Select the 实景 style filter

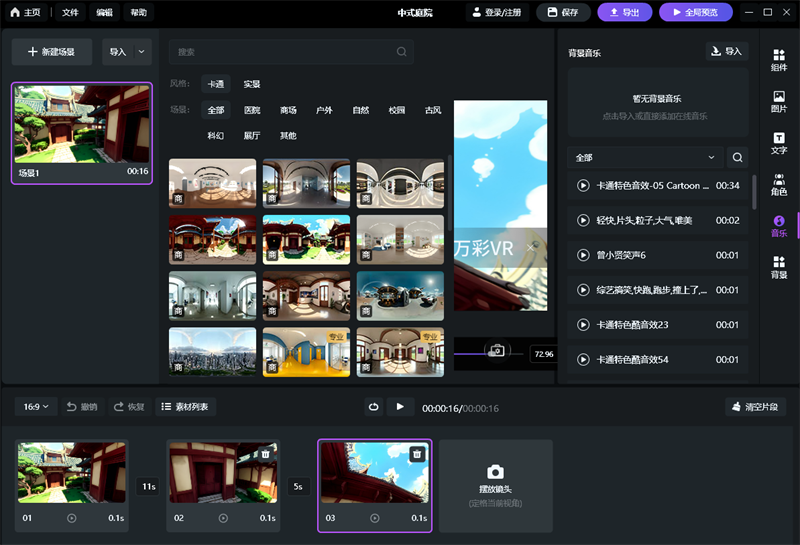252,85
